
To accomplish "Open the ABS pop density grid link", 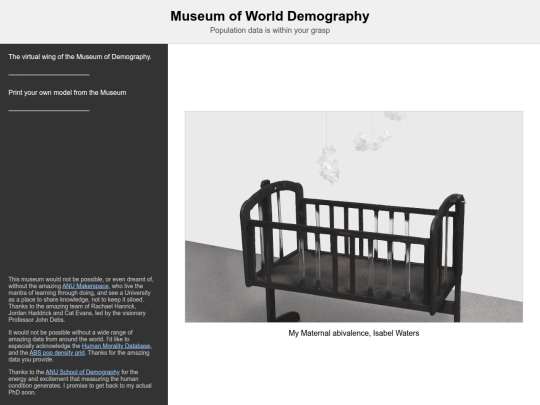I will [57, 353].
